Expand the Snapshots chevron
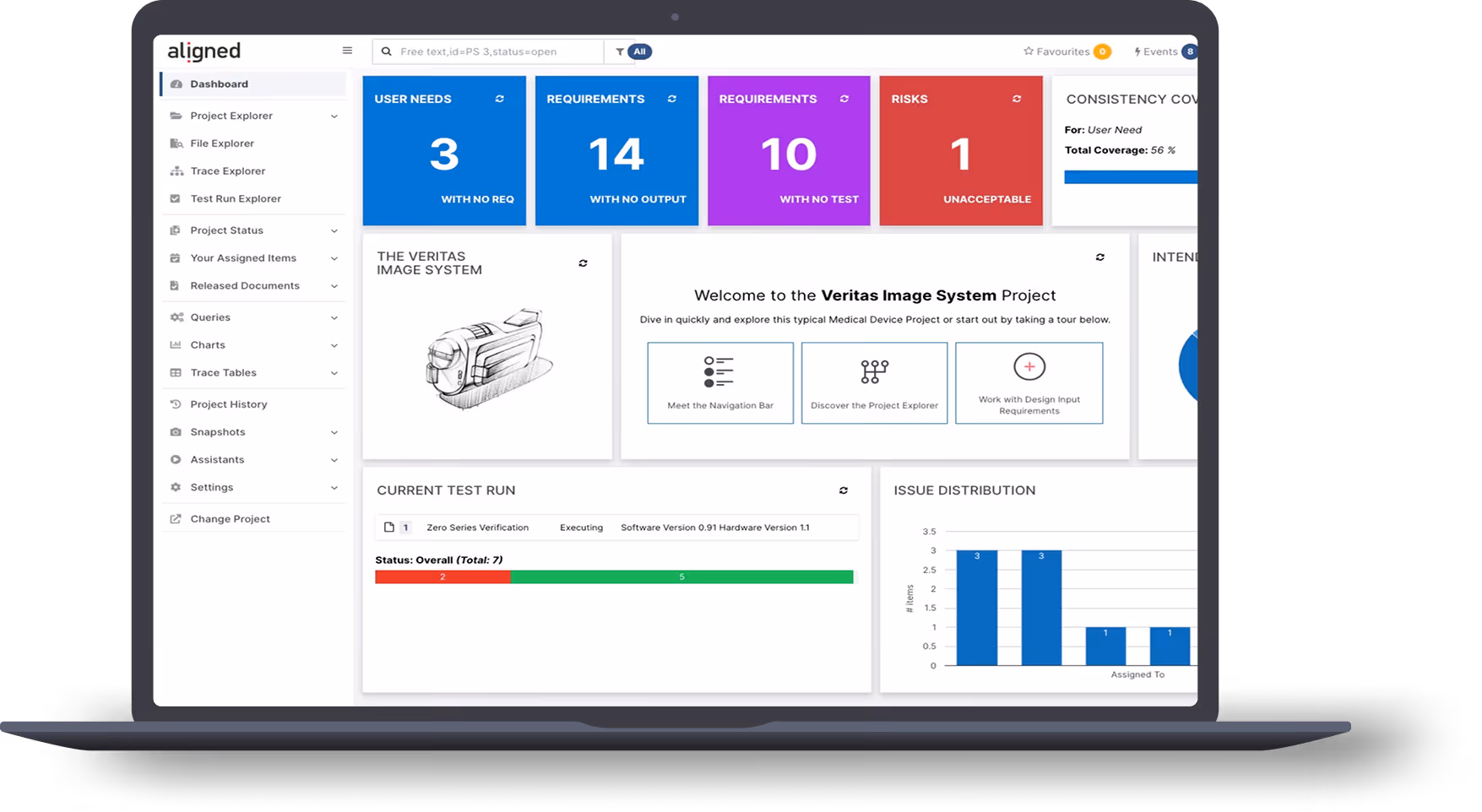Image resolution: width=1482 pixels, height=812 pixels. 334,433
